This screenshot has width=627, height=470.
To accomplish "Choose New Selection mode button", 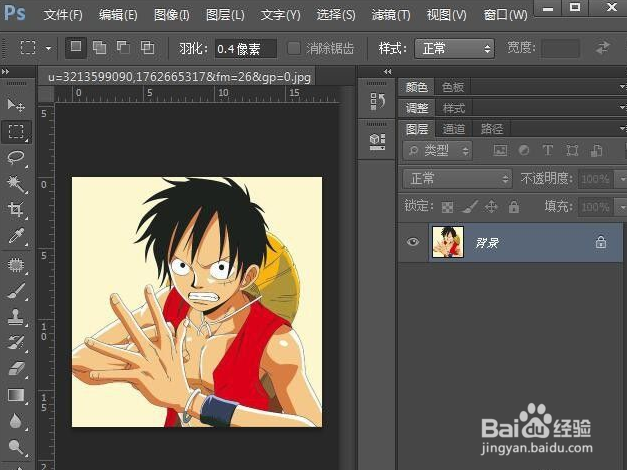I will point(76,47).
